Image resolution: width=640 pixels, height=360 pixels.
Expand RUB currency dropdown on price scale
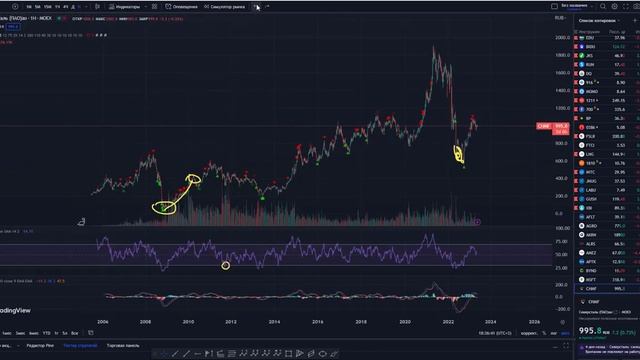pos(560,18)
